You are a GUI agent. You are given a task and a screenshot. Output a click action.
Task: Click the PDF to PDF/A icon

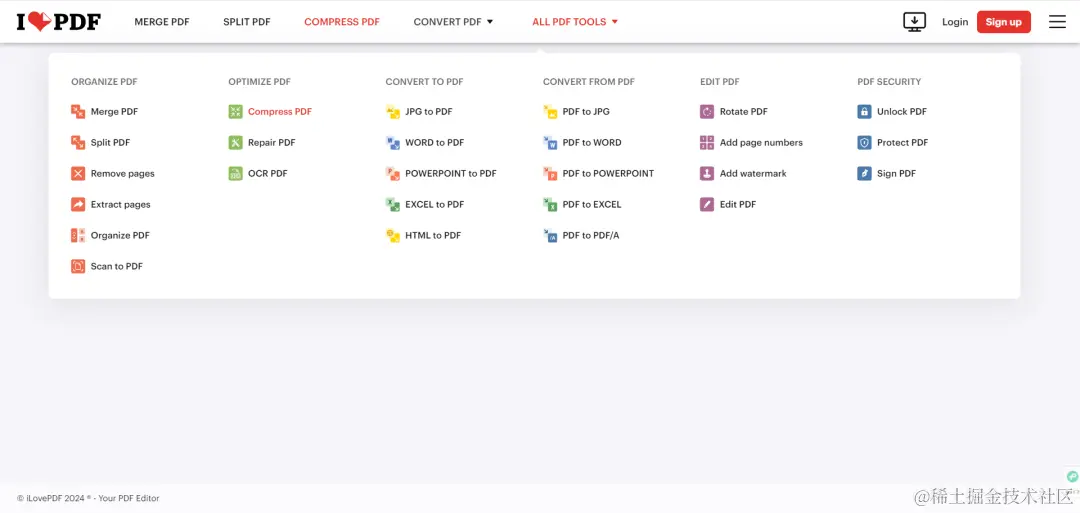coord(550,235)
